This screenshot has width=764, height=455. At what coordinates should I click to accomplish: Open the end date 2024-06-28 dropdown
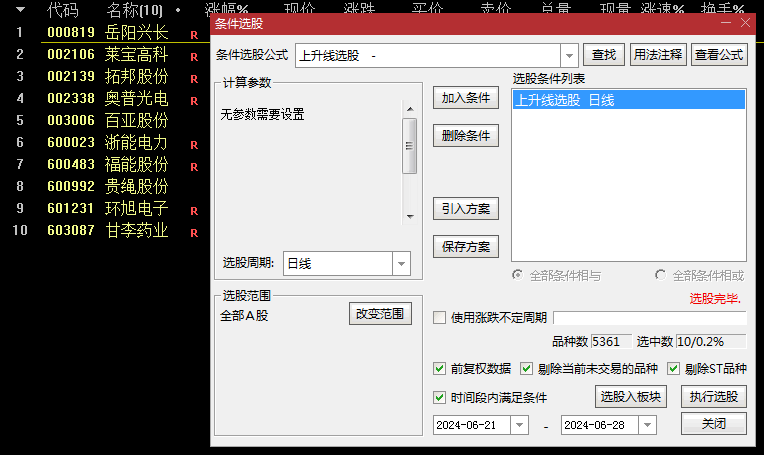point(648,425)
